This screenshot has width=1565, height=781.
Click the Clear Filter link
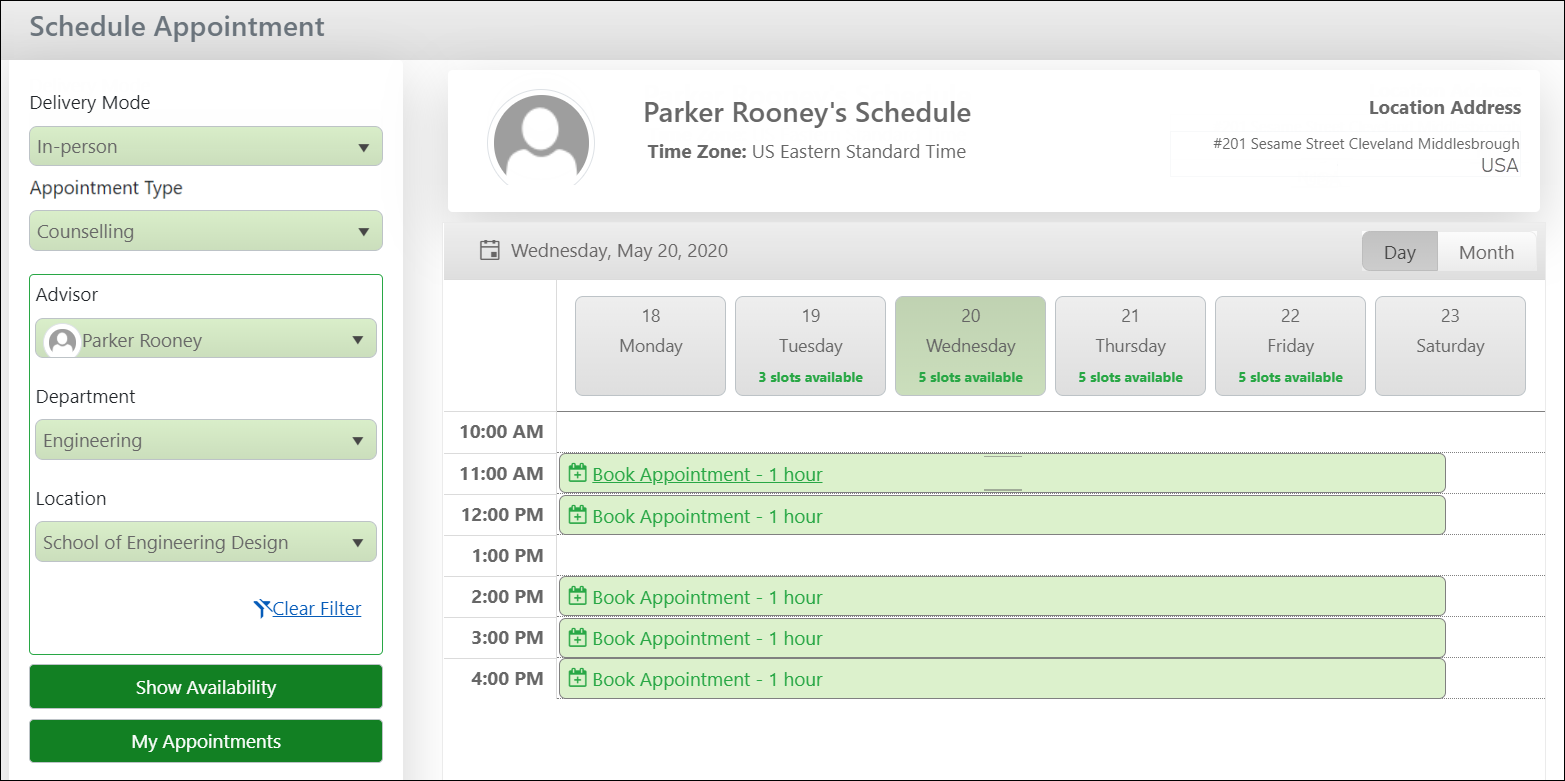pos(317,608)
